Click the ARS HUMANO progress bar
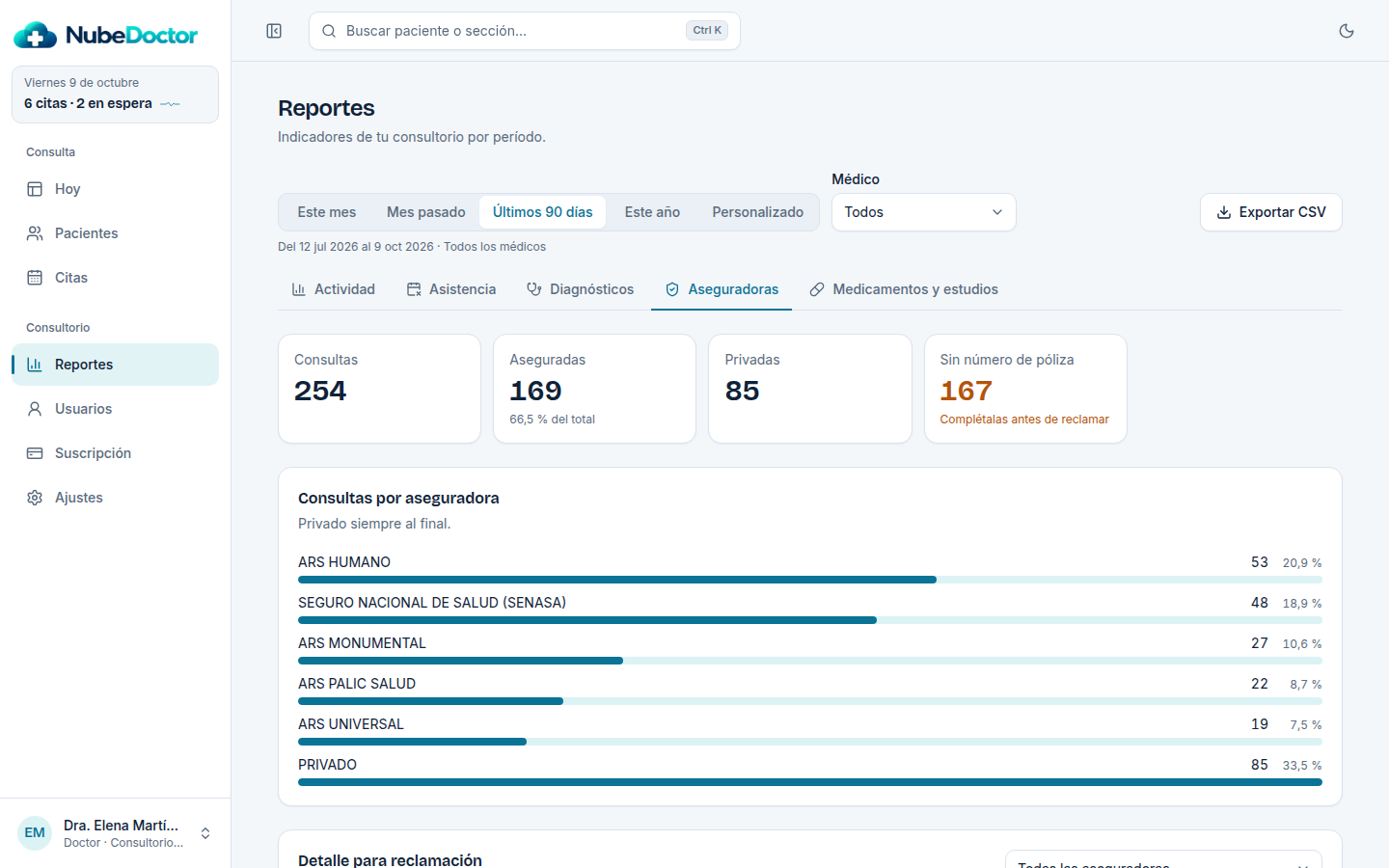 pyautogui.click(x=810, y=580)
